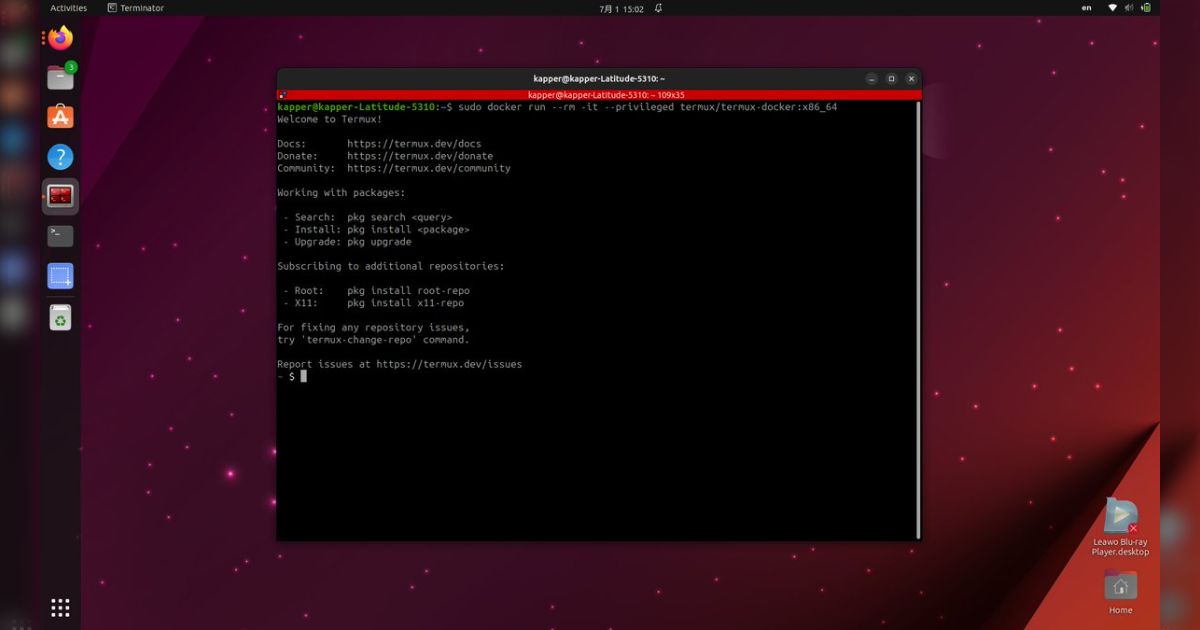The image size is (1200, 630).
Task: Click the red icon in Terminator's title bar
Action: click(283, 95)
